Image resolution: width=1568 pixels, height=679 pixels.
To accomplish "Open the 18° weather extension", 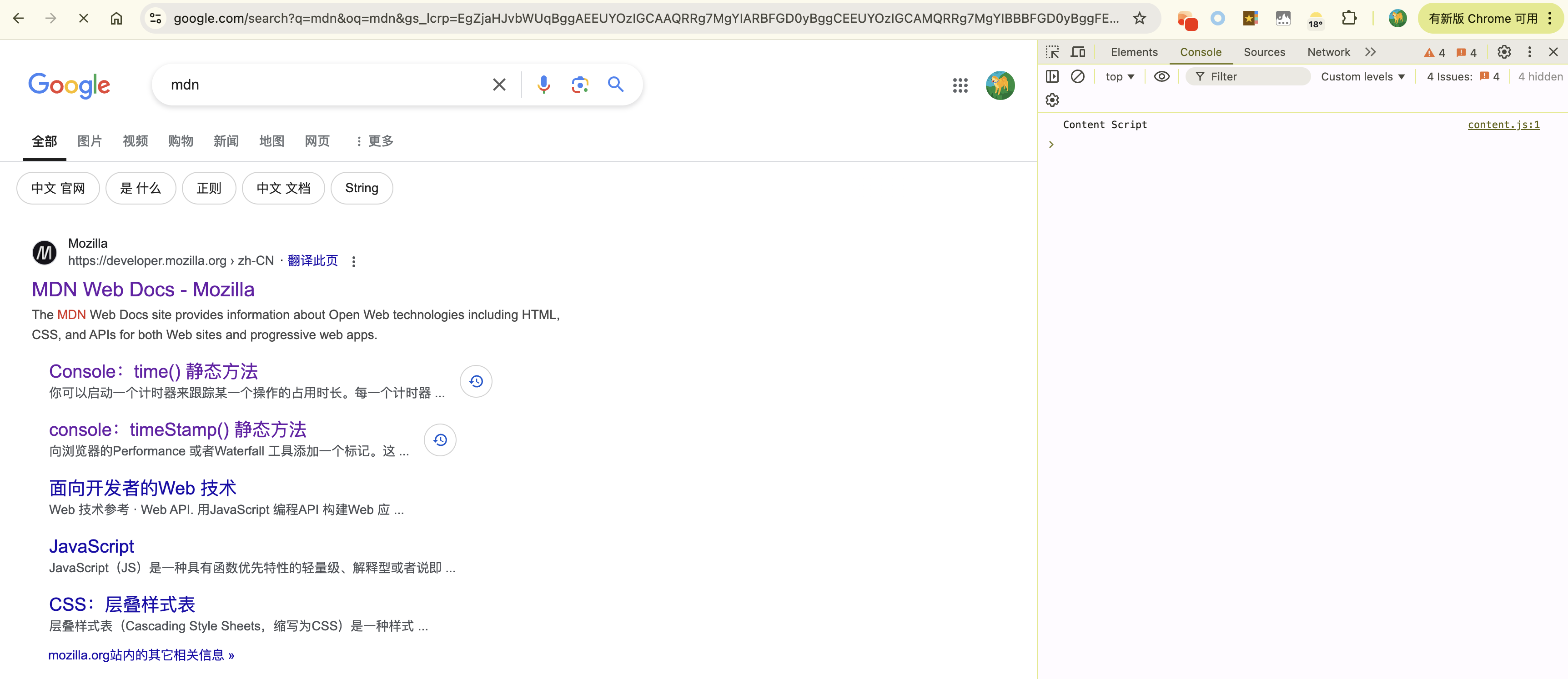I will pos(1316,20).
